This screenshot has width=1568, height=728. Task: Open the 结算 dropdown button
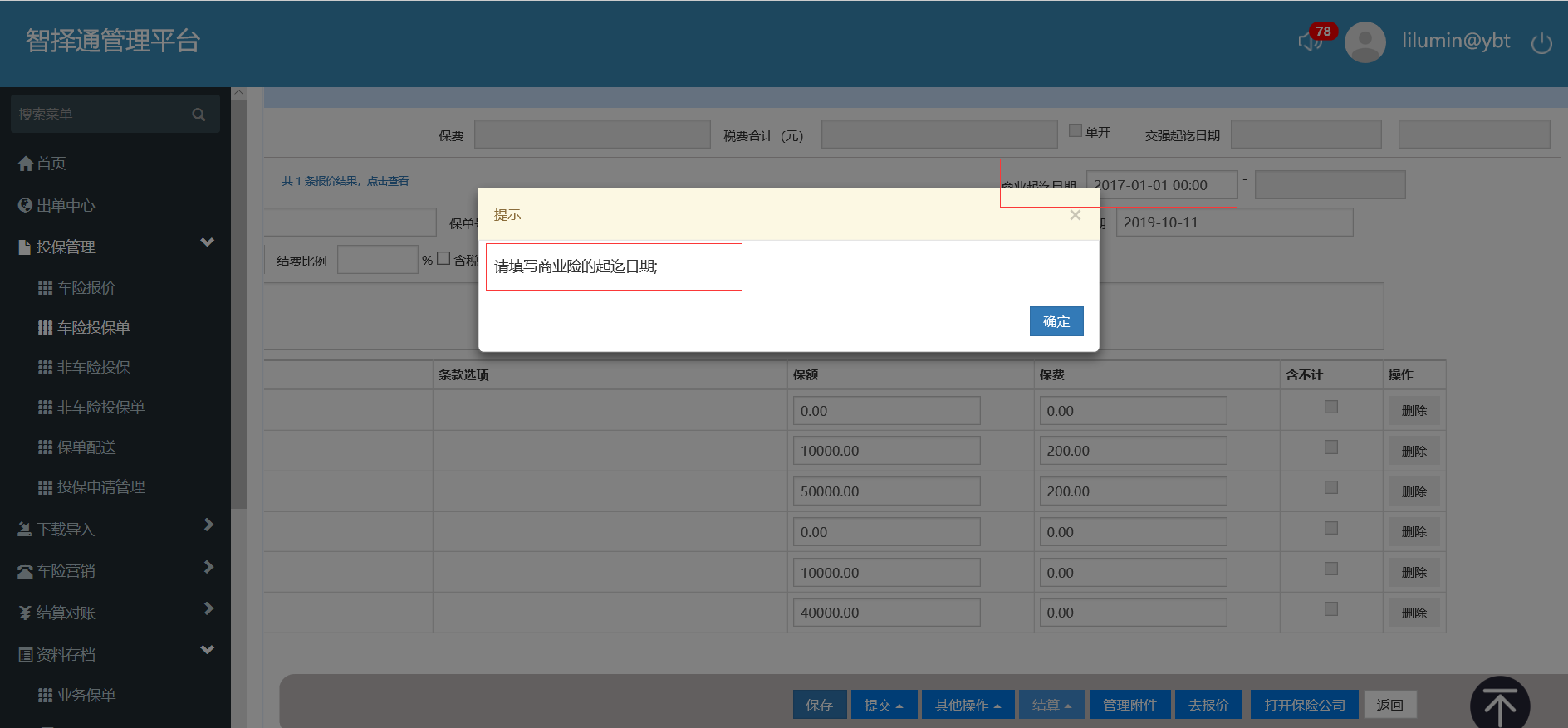pos(1052,705)
